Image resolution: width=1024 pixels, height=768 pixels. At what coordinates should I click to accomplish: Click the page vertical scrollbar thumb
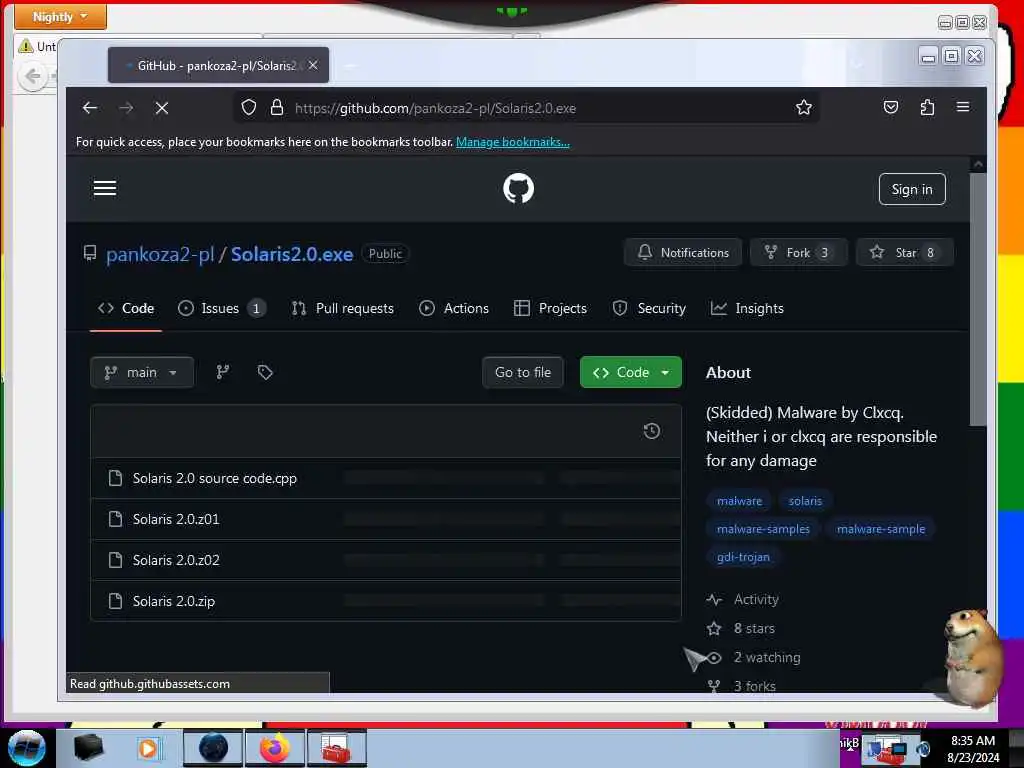[x=978, y=299]
